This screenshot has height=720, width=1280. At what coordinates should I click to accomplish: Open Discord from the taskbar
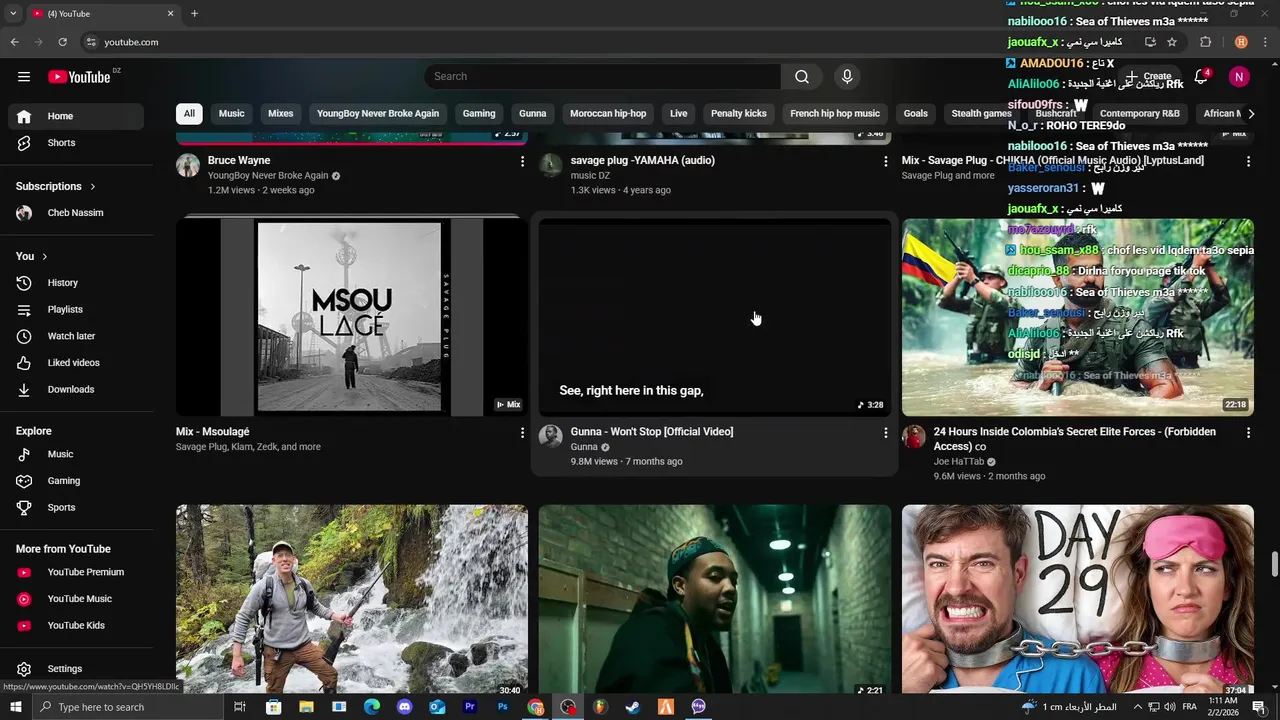pos(404,707)
